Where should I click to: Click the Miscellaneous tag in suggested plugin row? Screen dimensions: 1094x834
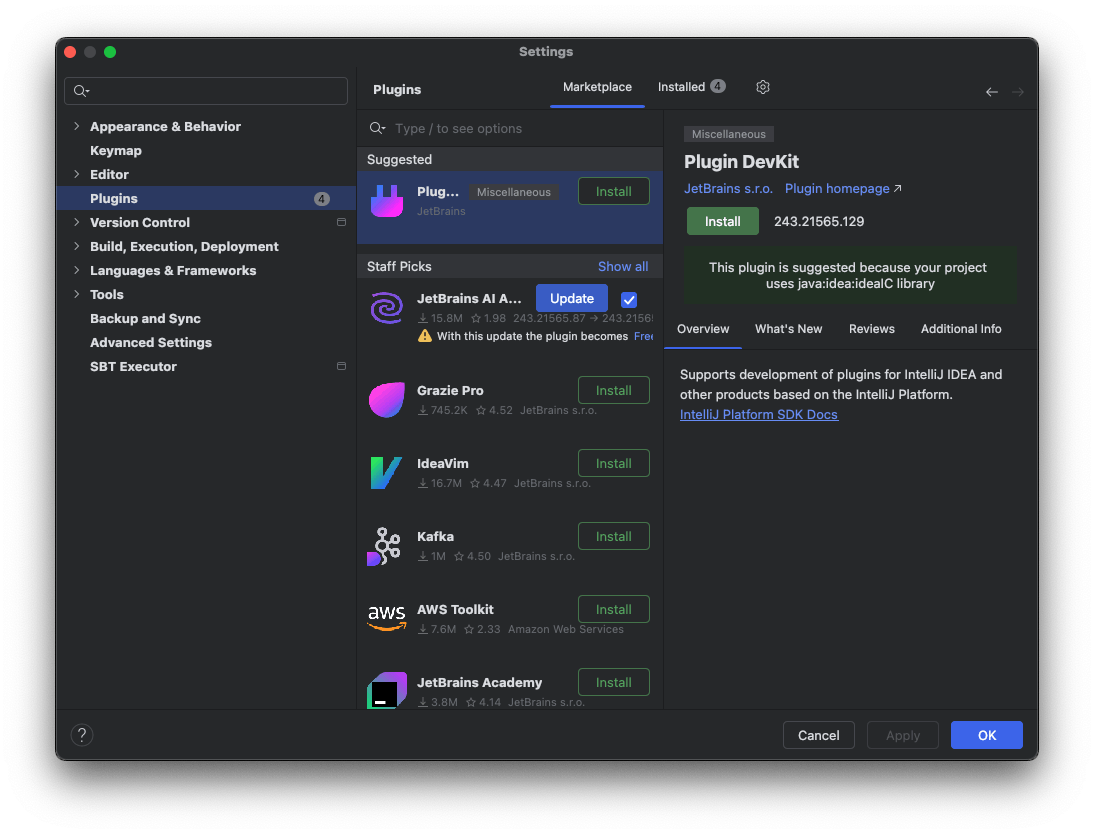click(x=514, y=192)
